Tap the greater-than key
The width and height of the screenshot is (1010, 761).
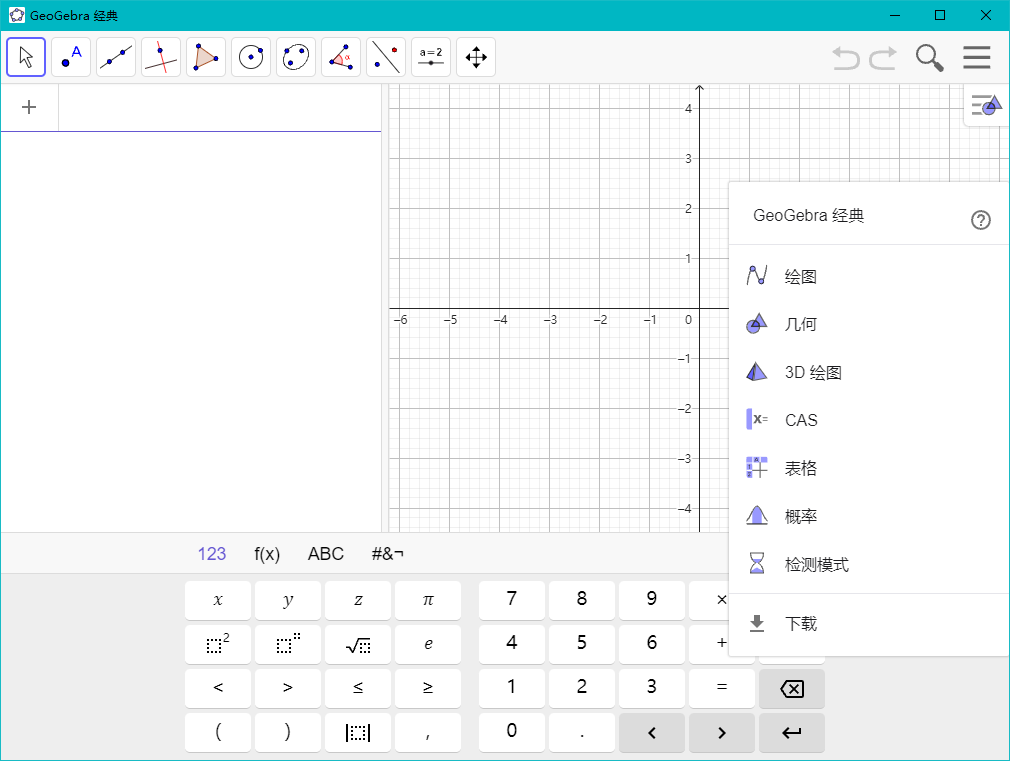coord(288,688)
